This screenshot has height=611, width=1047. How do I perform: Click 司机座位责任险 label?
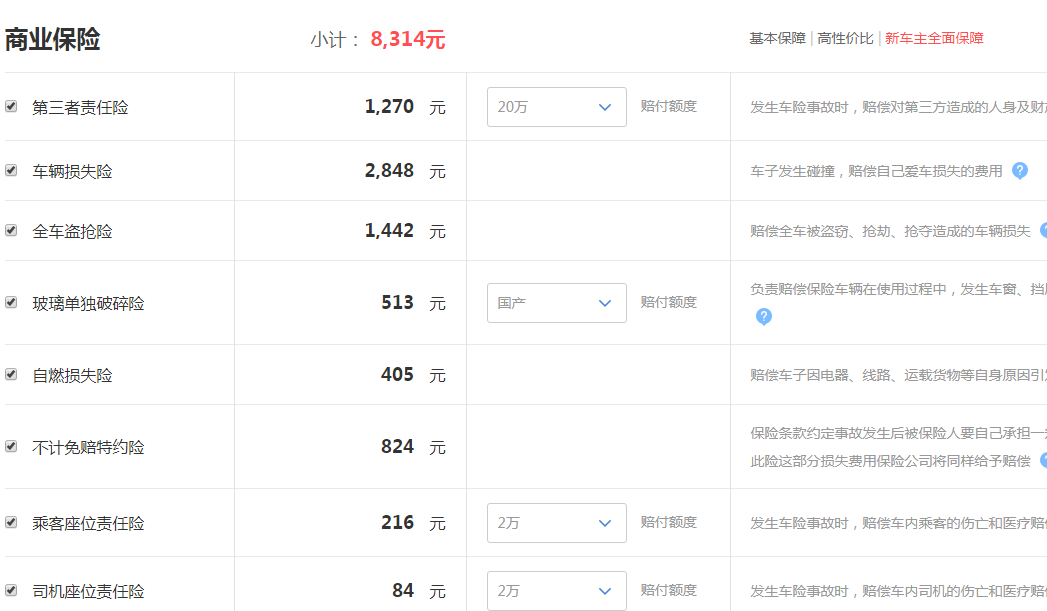tap(88, 592)
